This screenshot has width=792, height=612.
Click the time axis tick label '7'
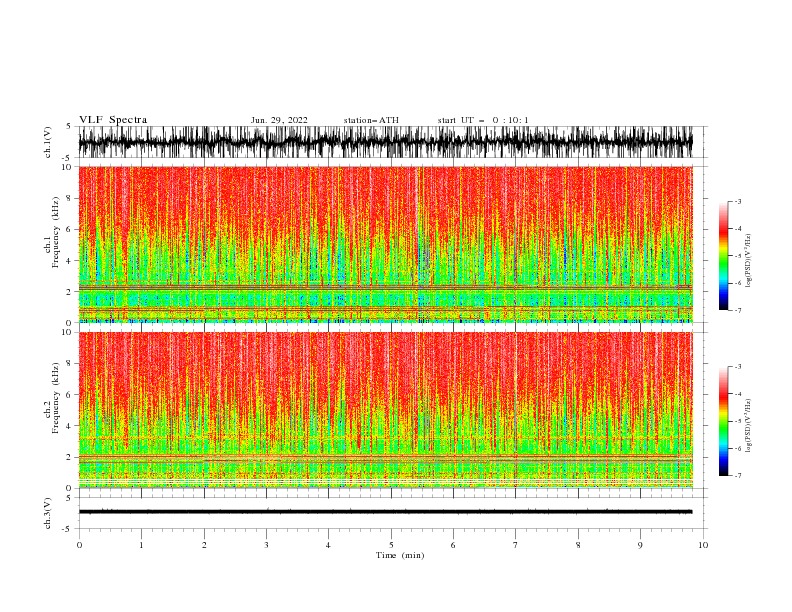516,545
